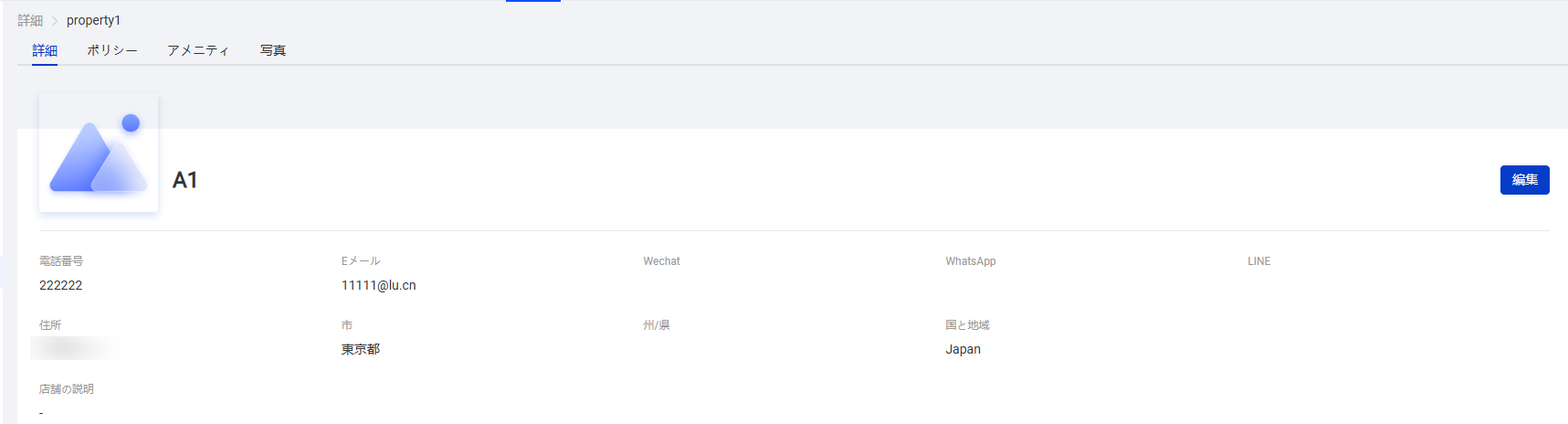
Task: Click the 店舗の説明 label
Action: [67, 389]
